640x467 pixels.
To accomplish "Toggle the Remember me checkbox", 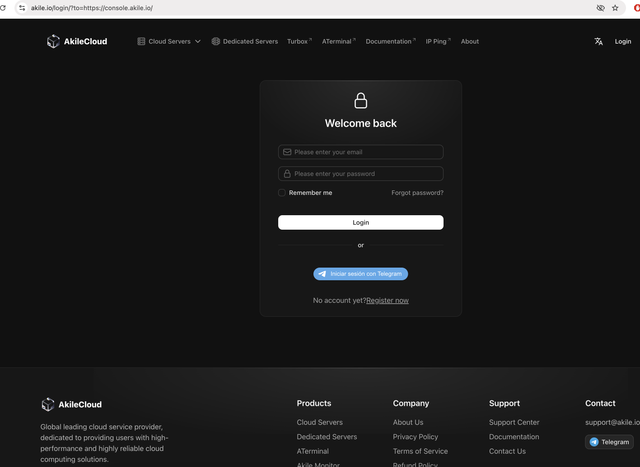I will coord(282,193).
